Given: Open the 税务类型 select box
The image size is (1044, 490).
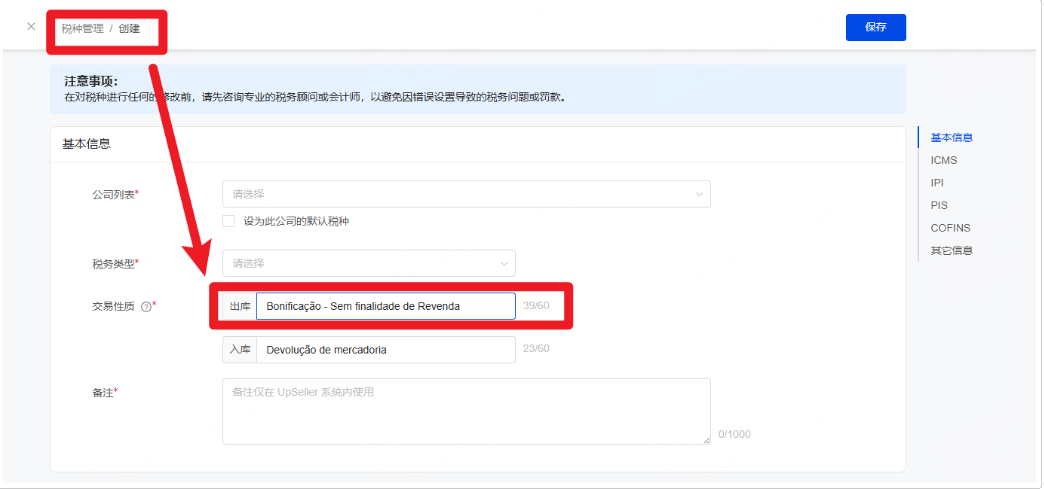Looking at the screenshot, I should click(x=369, y=264).
